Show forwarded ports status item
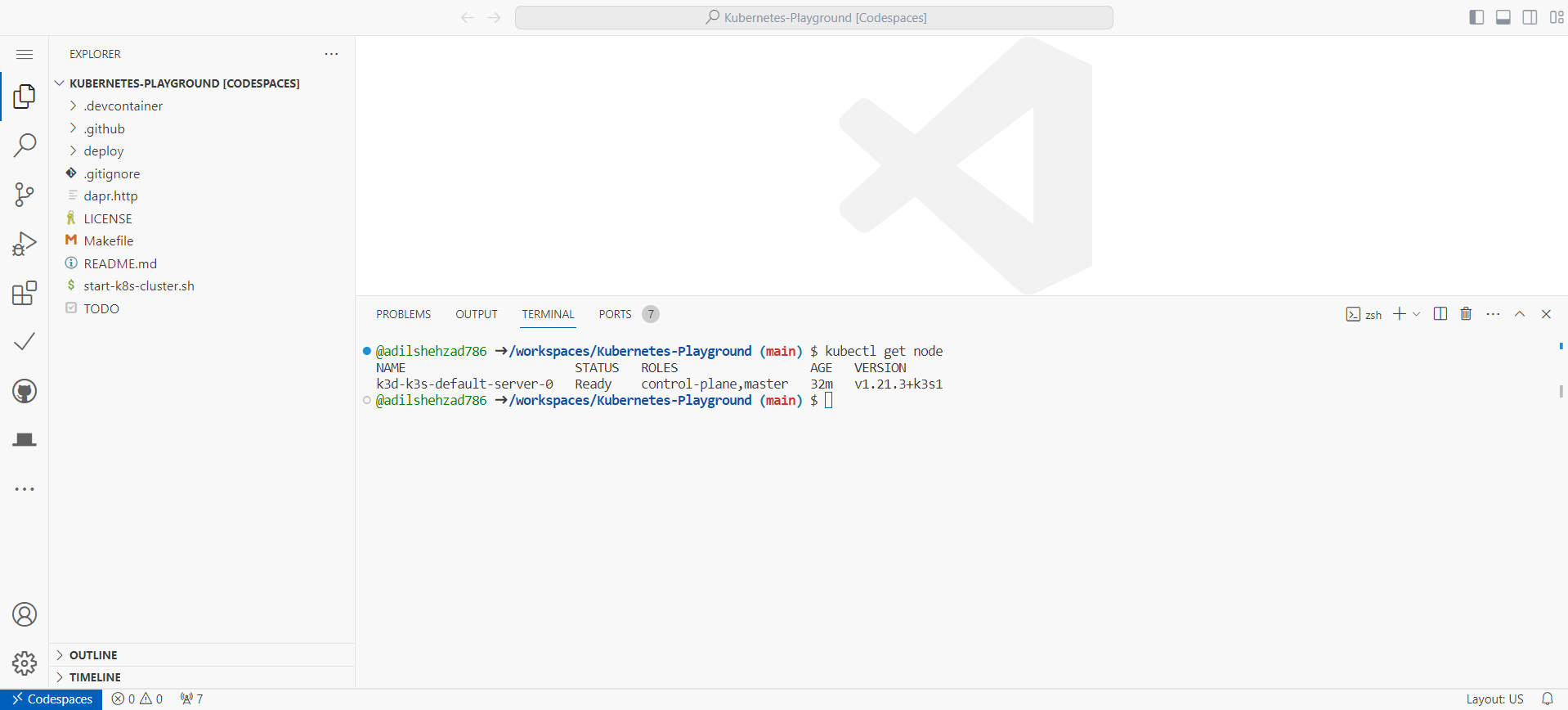 [x=192, y=699]
